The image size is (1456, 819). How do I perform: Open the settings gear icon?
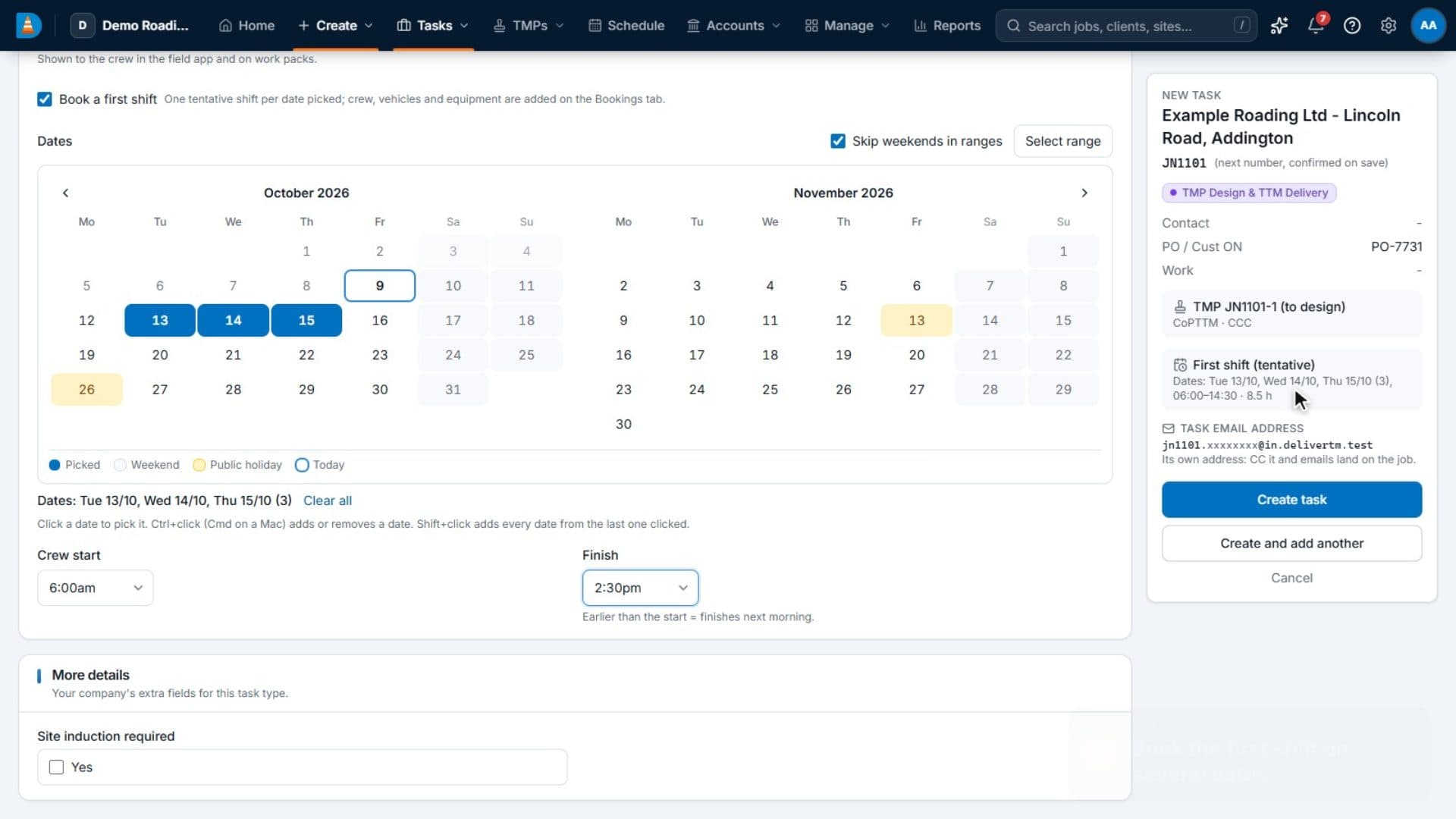(x=1389, y=26)
